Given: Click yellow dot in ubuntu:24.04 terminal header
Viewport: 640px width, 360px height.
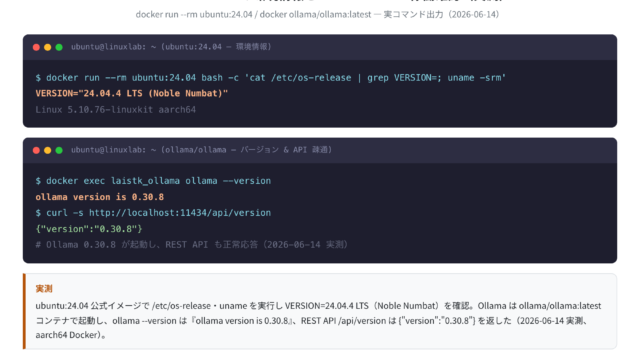Looking at the screenshot, I should tap(47, 47).
